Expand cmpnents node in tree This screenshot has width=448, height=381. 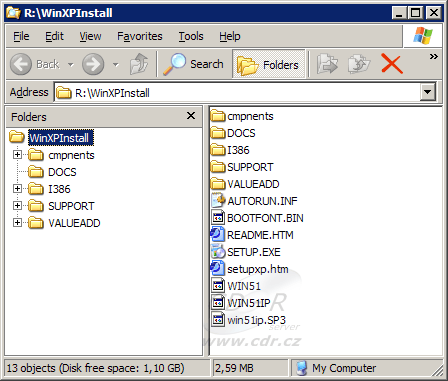click(x=17, y=155)
